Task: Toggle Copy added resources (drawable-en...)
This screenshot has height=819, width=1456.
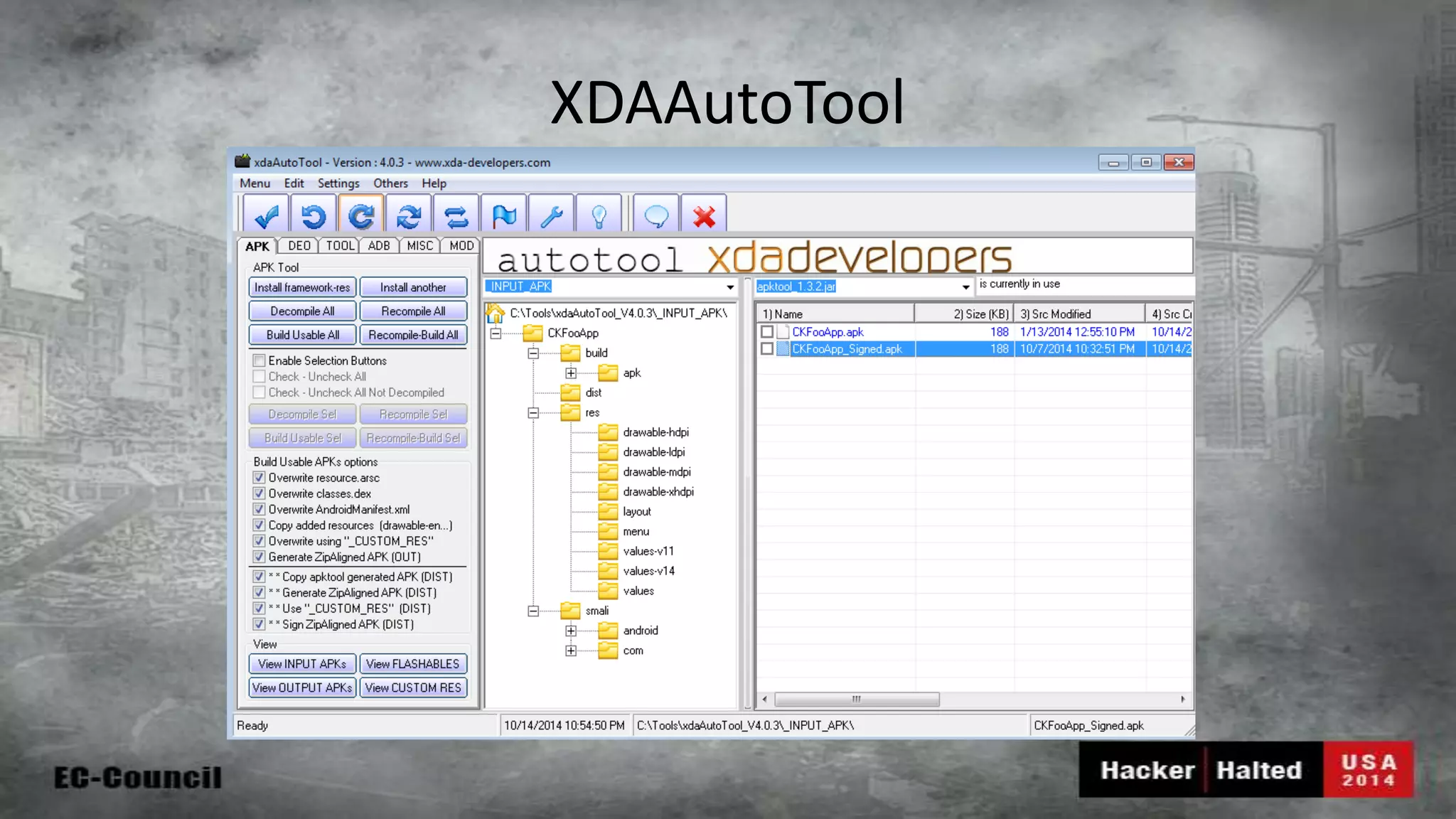Action: click(259, 525)
